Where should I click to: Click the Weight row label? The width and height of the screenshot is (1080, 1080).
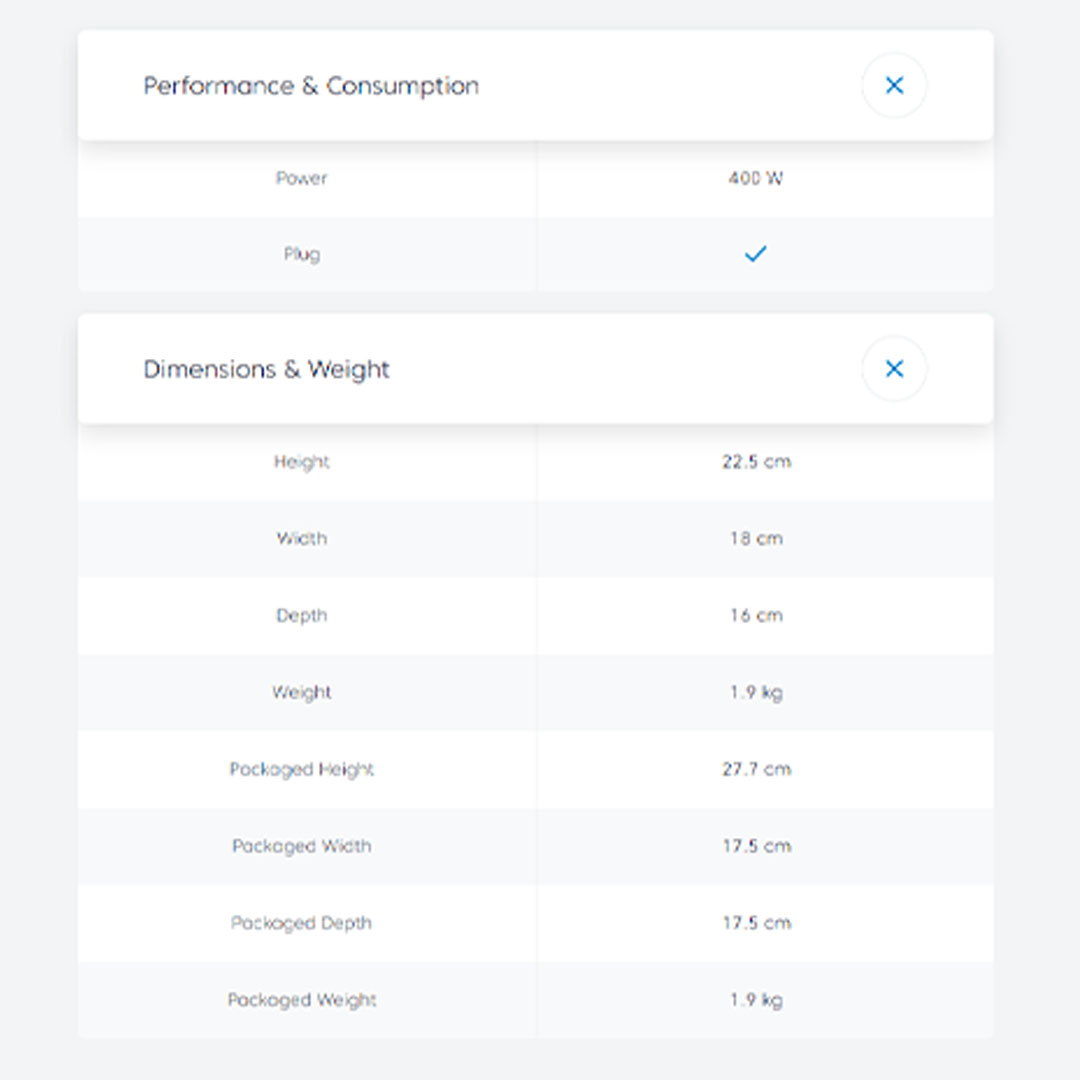301,692
